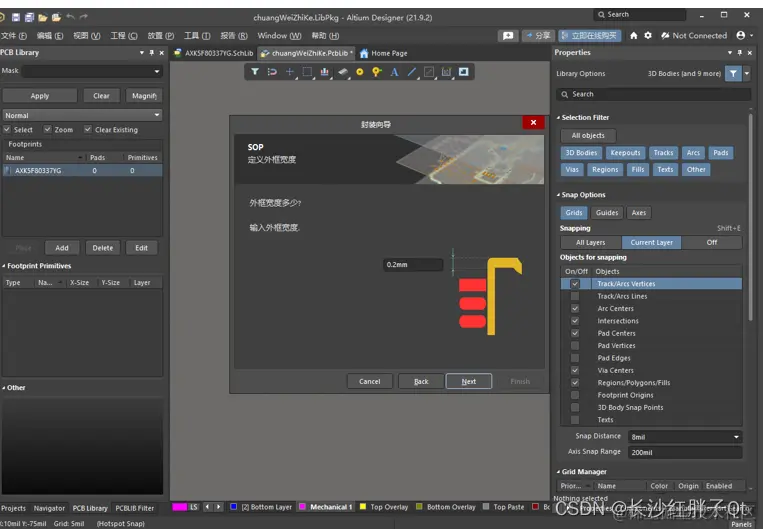Click the Save All icon

29,18
